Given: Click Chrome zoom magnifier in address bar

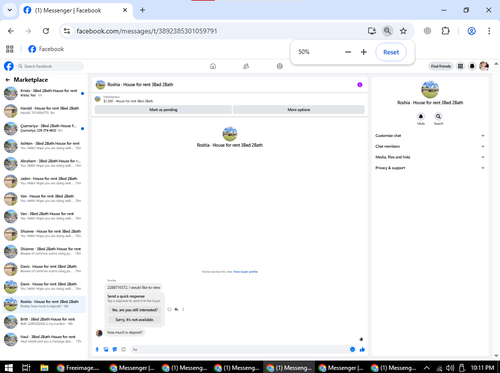Looking at the screenshot, I should pos(387,31).
